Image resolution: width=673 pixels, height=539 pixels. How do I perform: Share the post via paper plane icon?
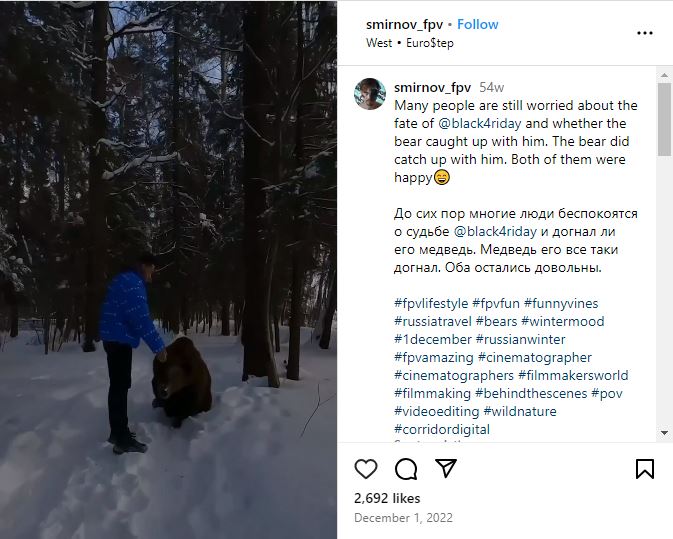pyautogui.click(x=446, y=469)
